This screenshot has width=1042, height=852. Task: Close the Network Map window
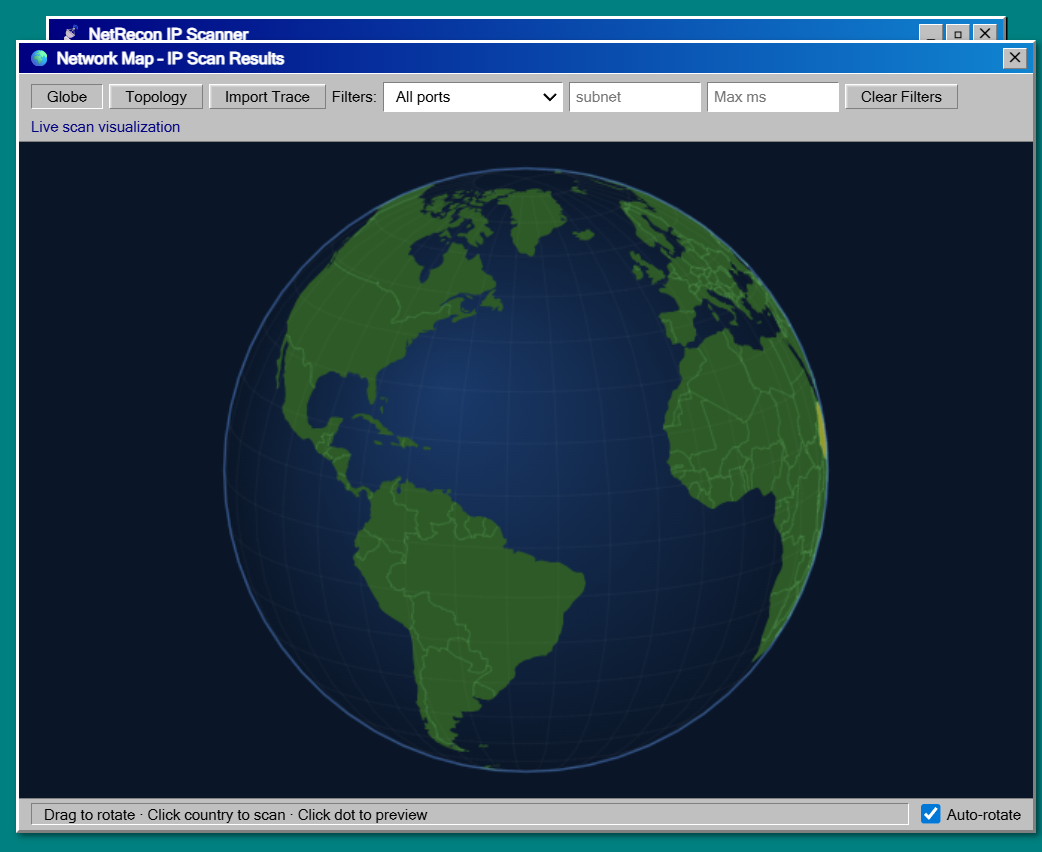pyautogui.click(x=1015, y=58)
